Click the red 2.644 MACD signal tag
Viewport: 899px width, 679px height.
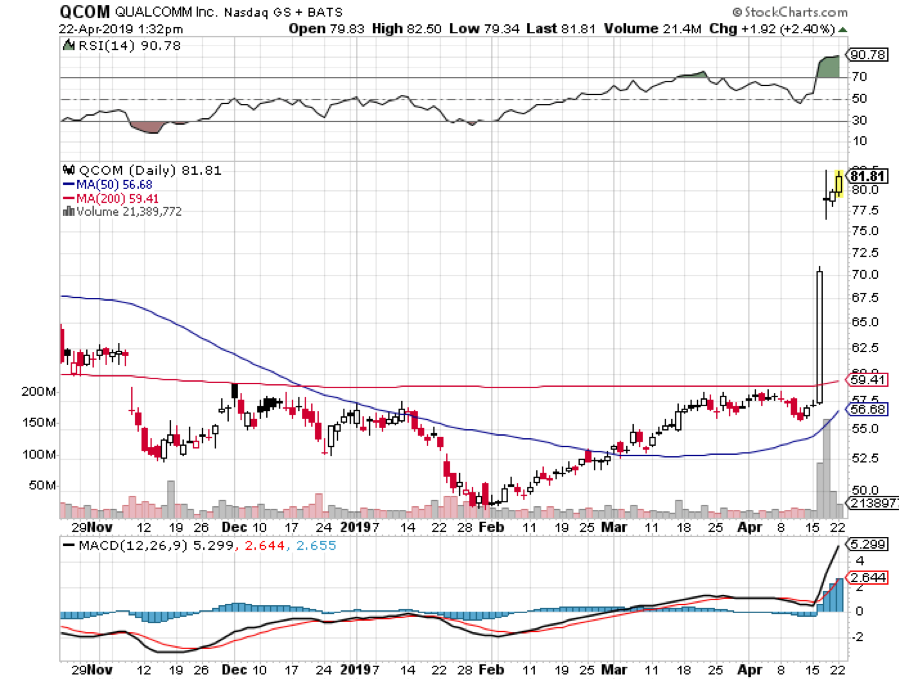(868, 577)
